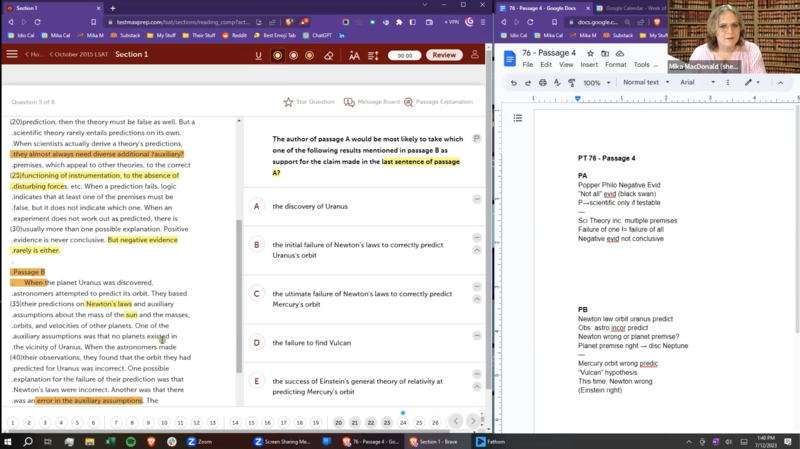Click the Review button
The image size is (800, 449).
[444, 55]
